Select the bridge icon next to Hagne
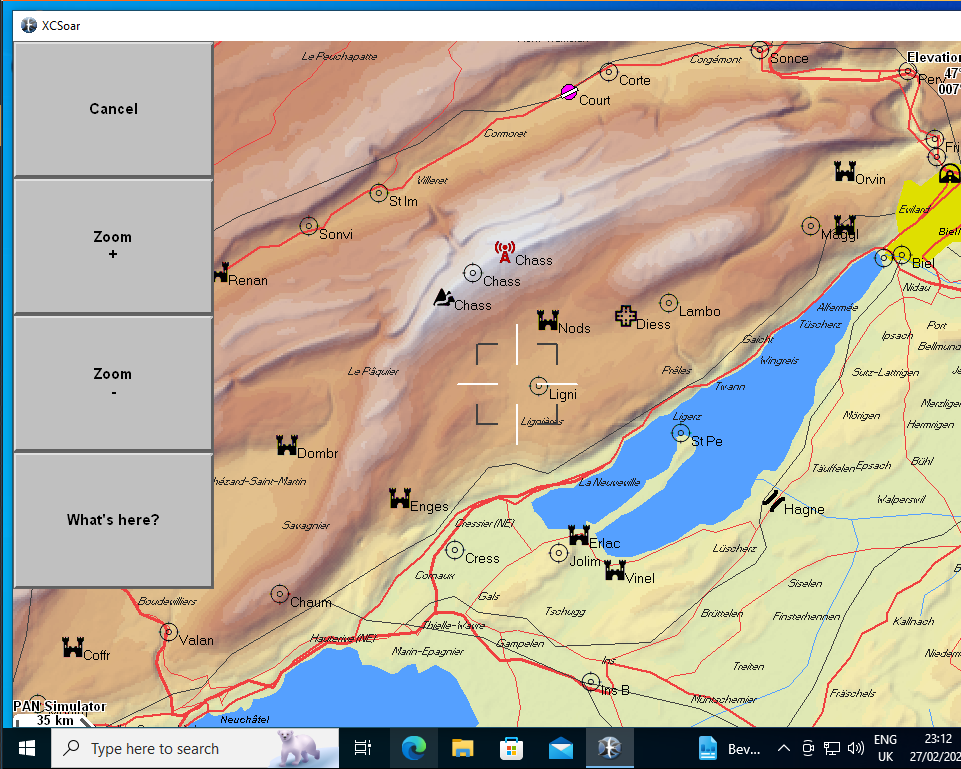The width and height of the screenshot is (961, 769). coord(773,501)
